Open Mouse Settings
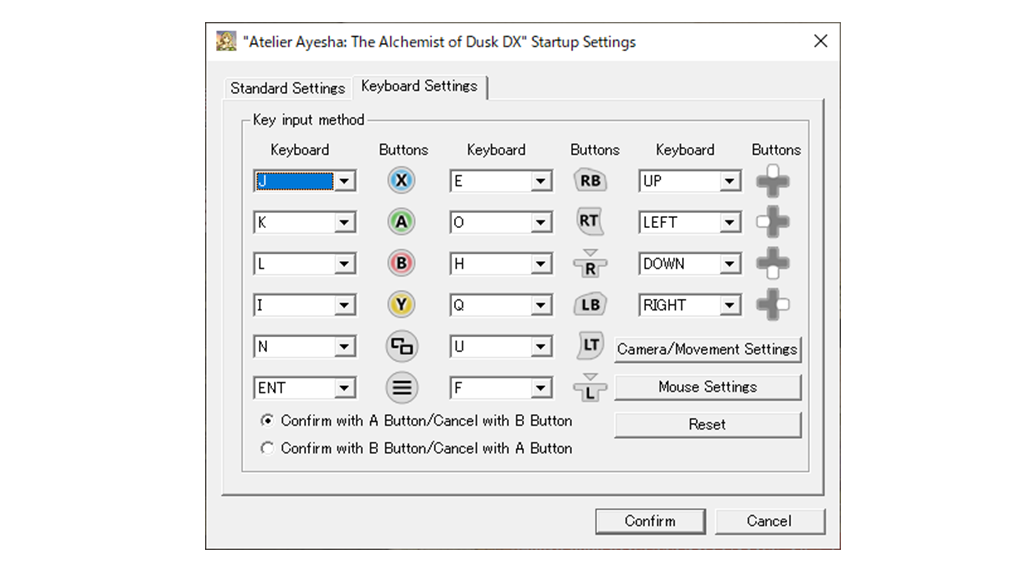Screen dimensions: 1020x574 tap(707, 387)
